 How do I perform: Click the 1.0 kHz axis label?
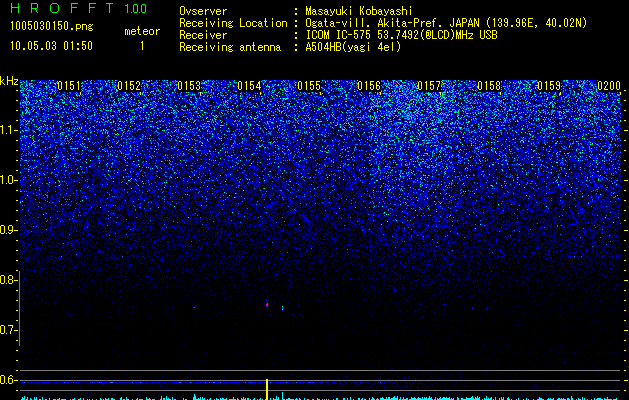pos(9,180)
